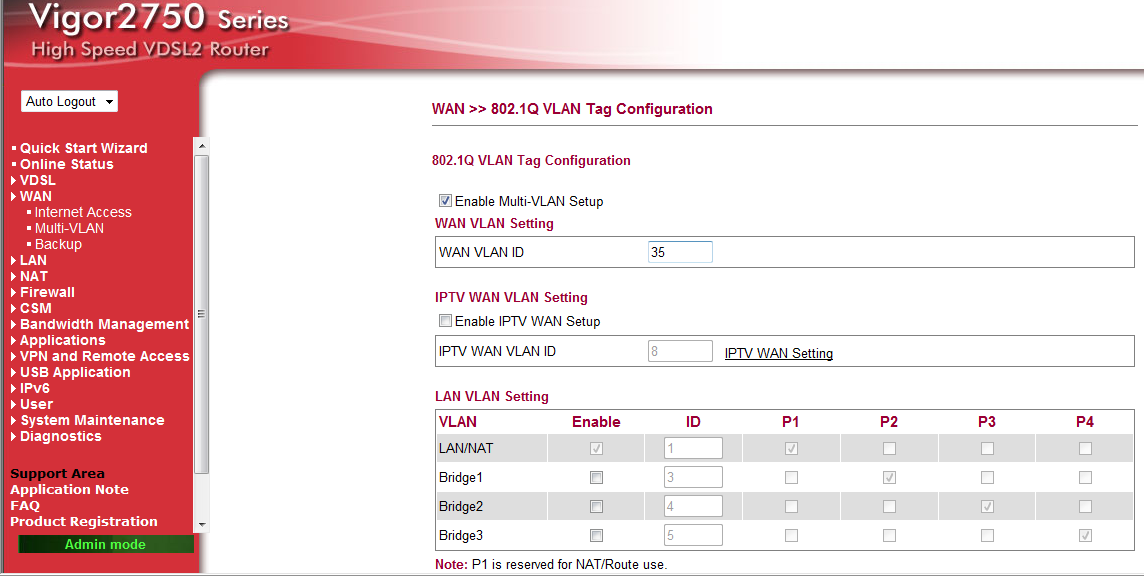Open the Application Note link
This screenshot has width=1144, height=577.
(69, 490)
